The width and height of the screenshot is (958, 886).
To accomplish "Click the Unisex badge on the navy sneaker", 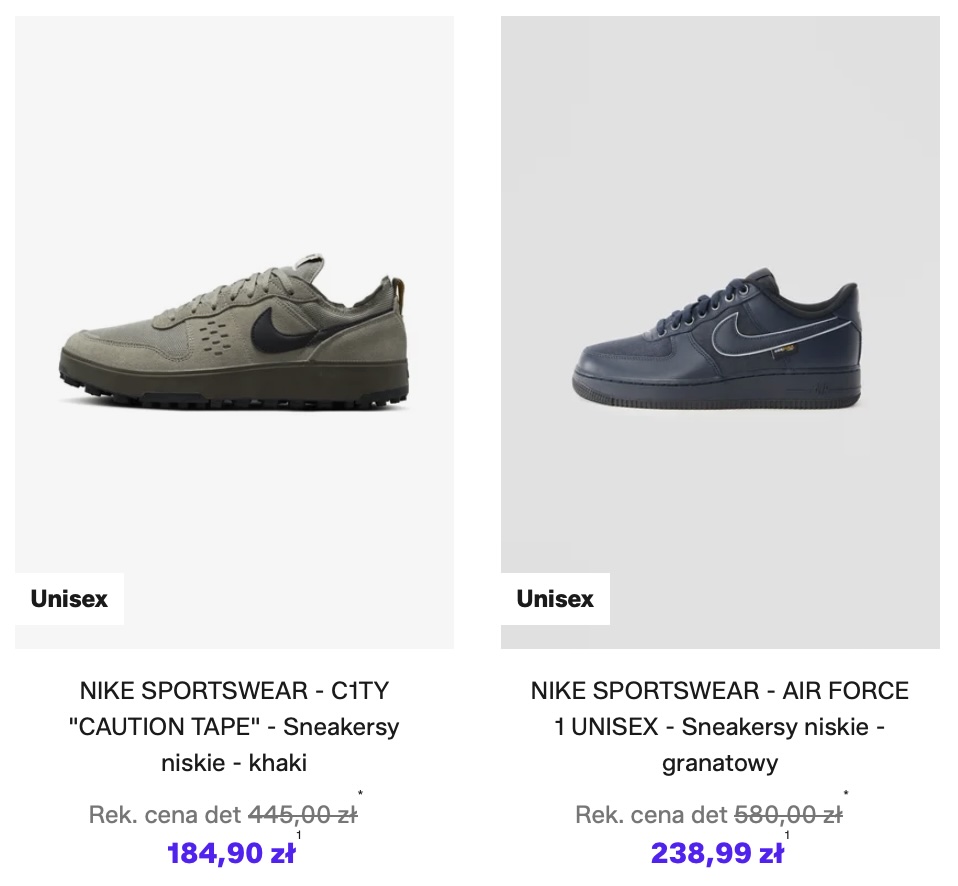I will pos(555,599).
